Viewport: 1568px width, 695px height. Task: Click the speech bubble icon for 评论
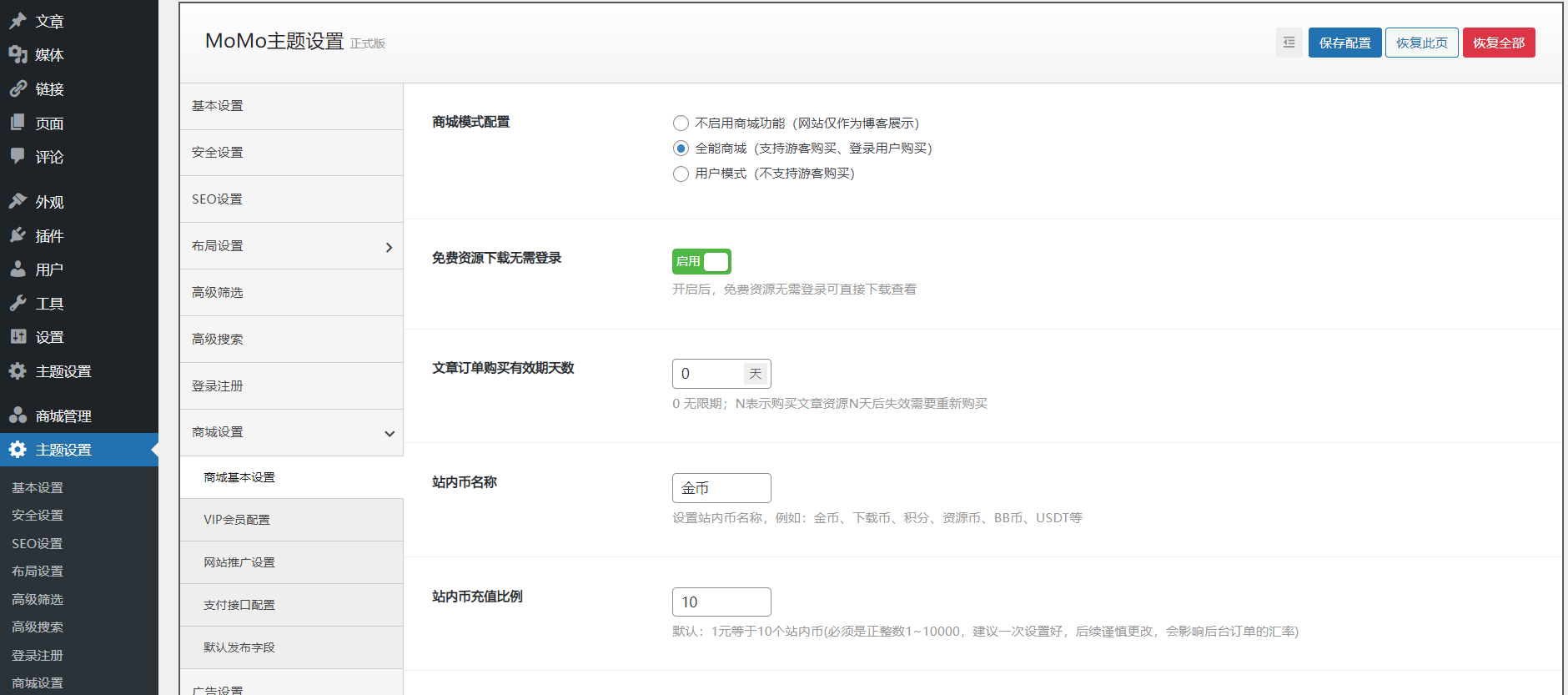click(x=18, y=156)
